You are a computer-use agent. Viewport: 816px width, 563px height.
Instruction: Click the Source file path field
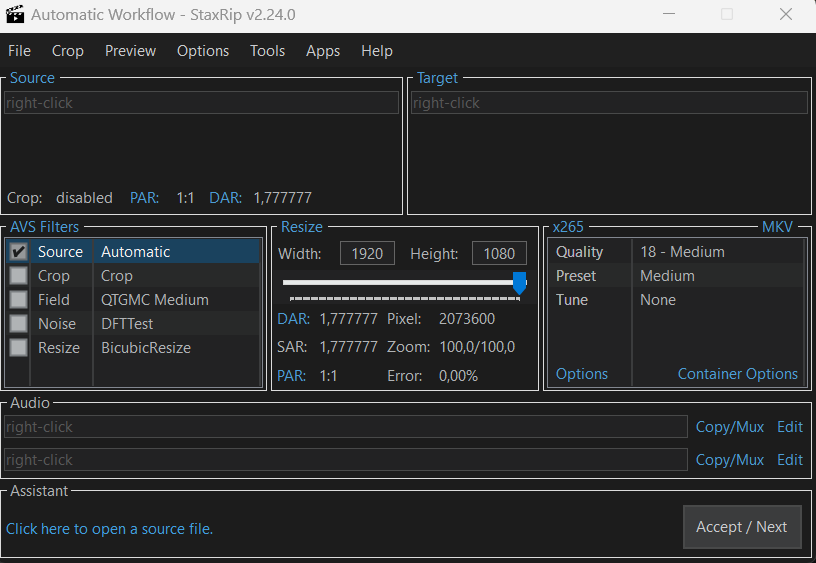pos(201,103)
